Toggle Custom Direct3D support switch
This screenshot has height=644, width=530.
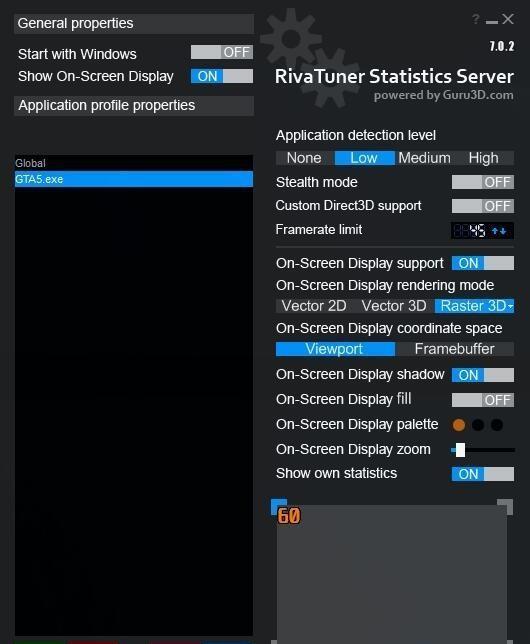(x=483, y=206)
